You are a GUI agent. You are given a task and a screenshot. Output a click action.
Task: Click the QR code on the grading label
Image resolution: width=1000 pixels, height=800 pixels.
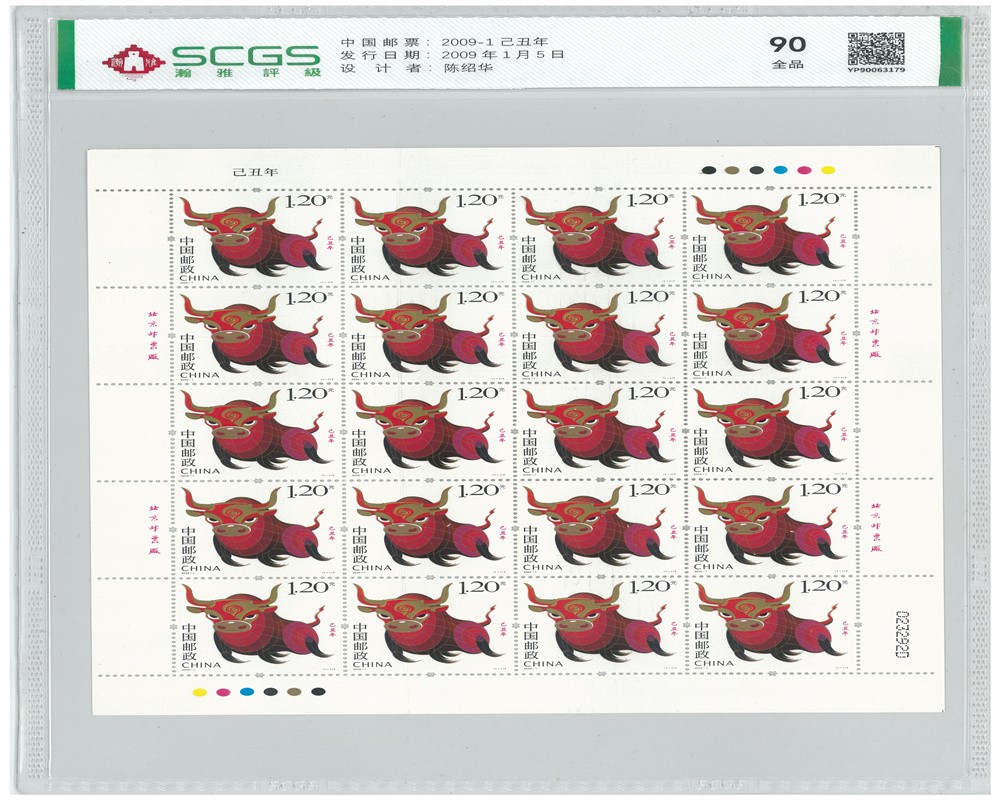[x=869, y=49]
